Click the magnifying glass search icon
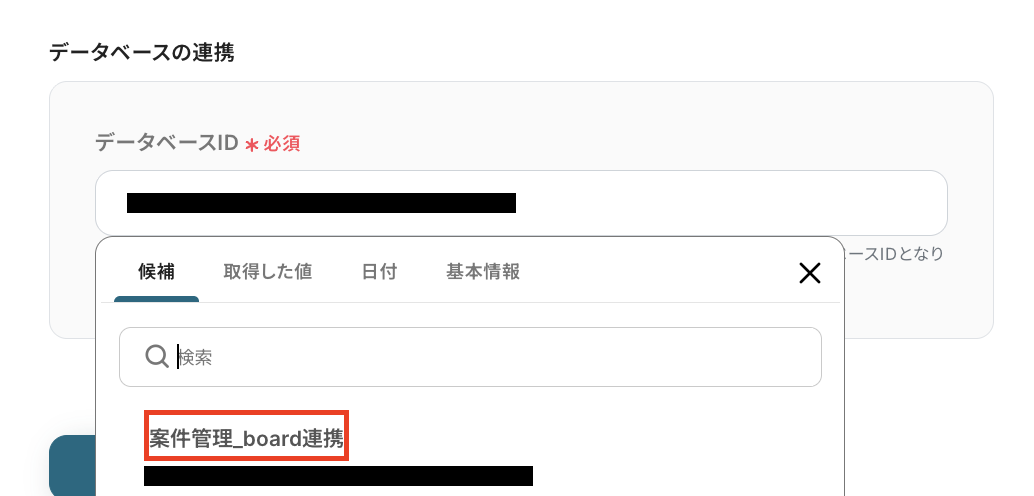The height and width of the screenshot is (496, 1034). point(157,357)
